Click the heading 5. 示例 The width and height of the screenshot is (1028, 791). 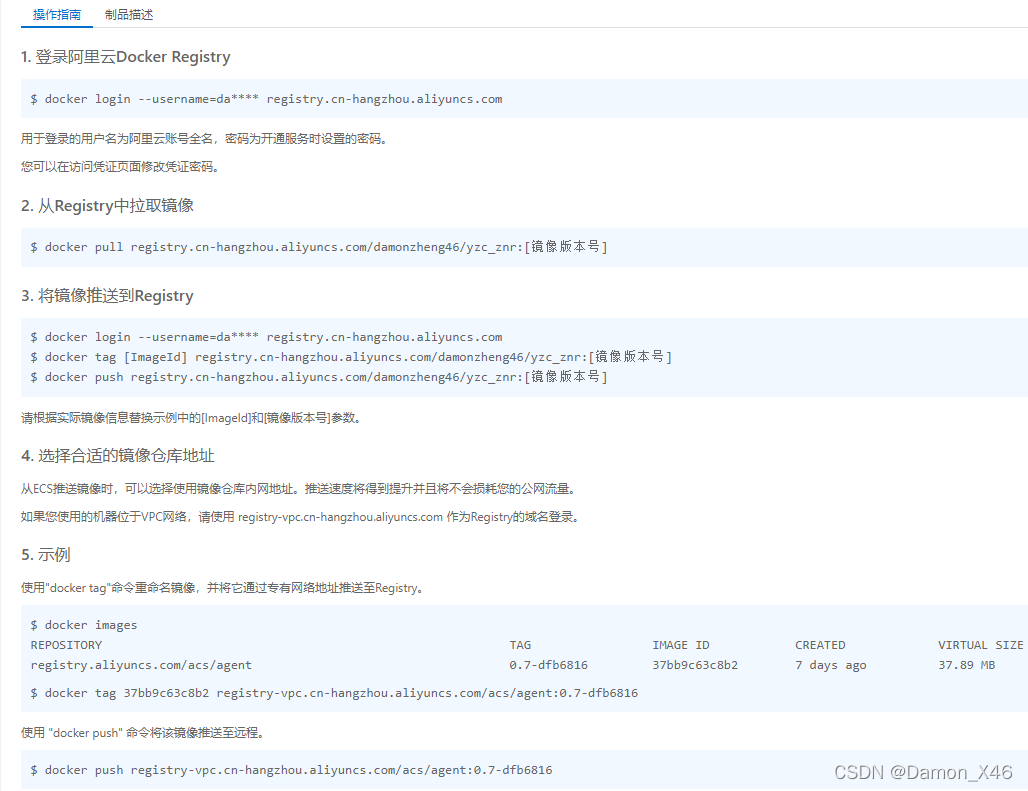pyautogui.click(x=46, y=555)
